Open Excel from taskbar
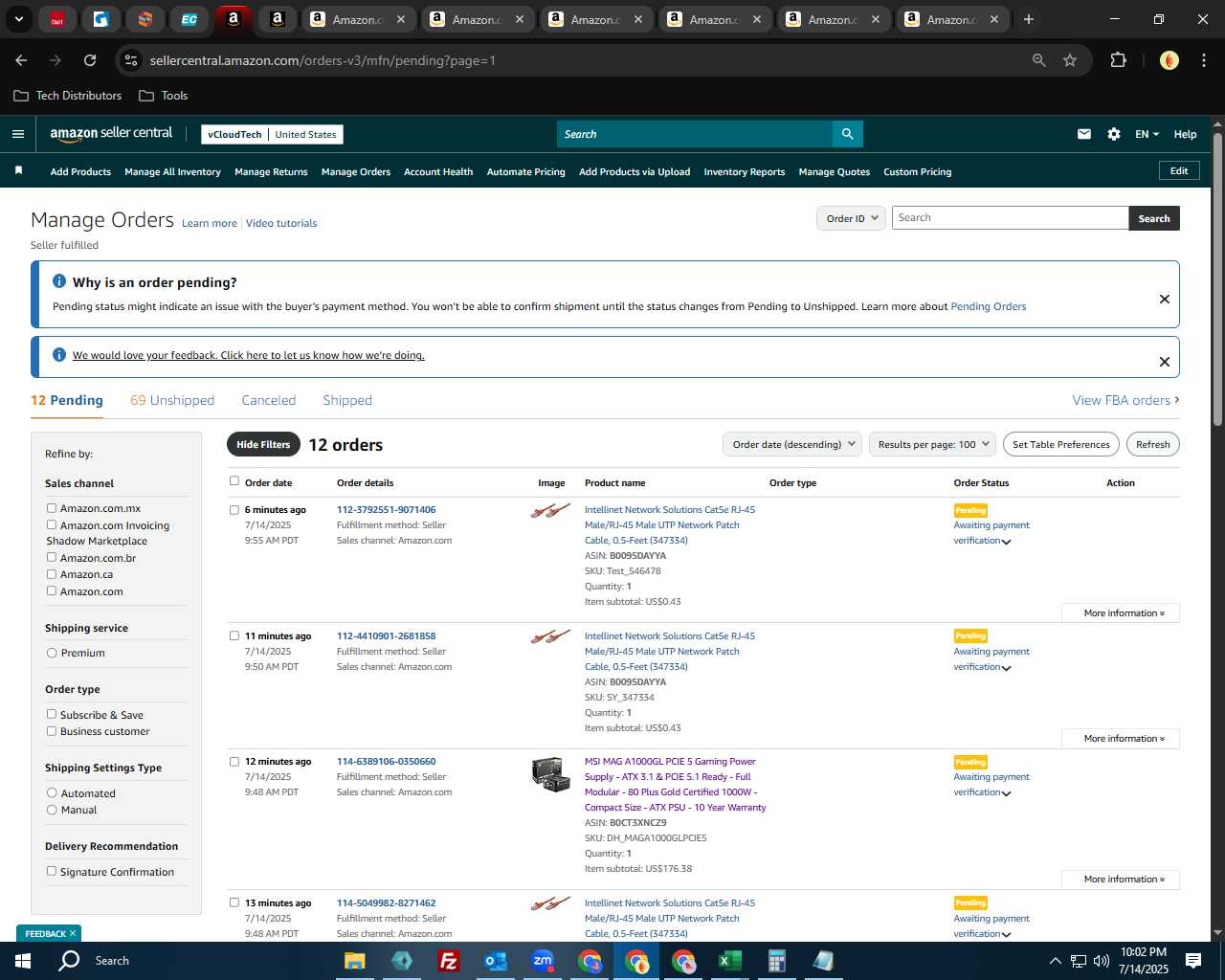1225x980 pixels. 730,961
